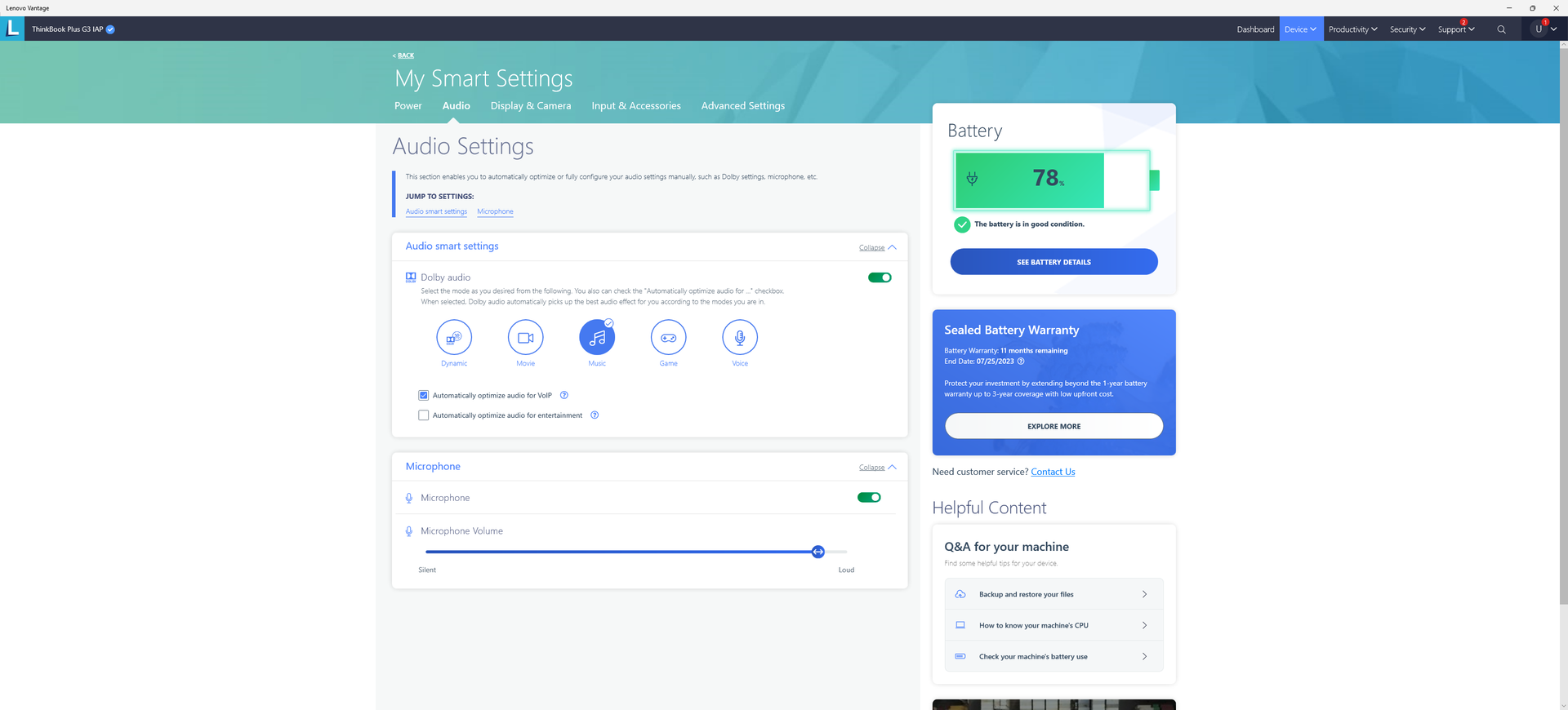Collapse the Audio smart settings section
The height and width of the screenshot is (710, 1568).
pyautogui.click(x=878, y=247)
